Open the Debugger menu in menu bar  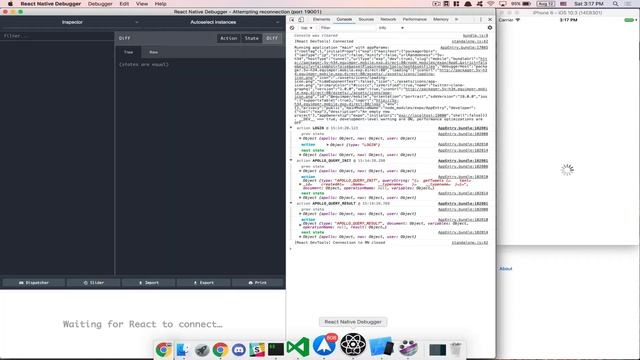pos(100,4)
